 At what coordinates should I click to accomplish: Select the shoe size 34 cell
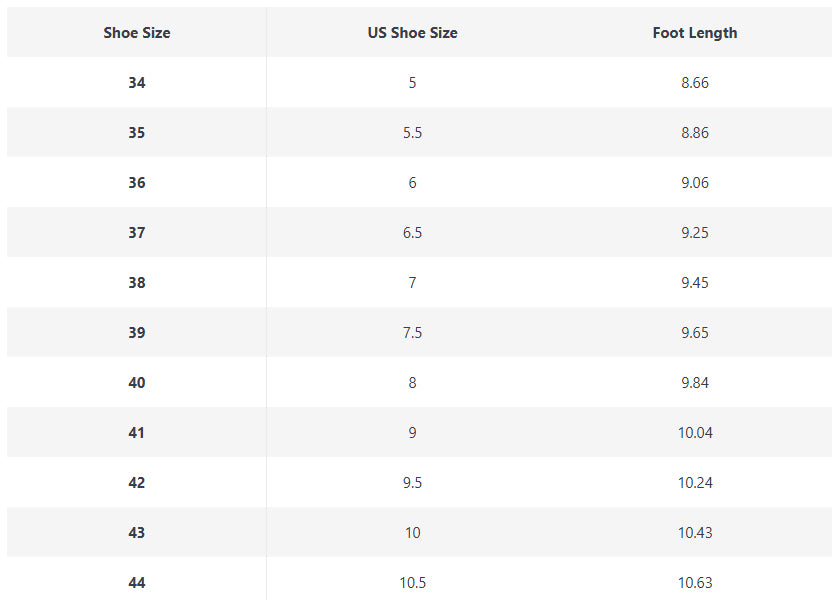137,83
